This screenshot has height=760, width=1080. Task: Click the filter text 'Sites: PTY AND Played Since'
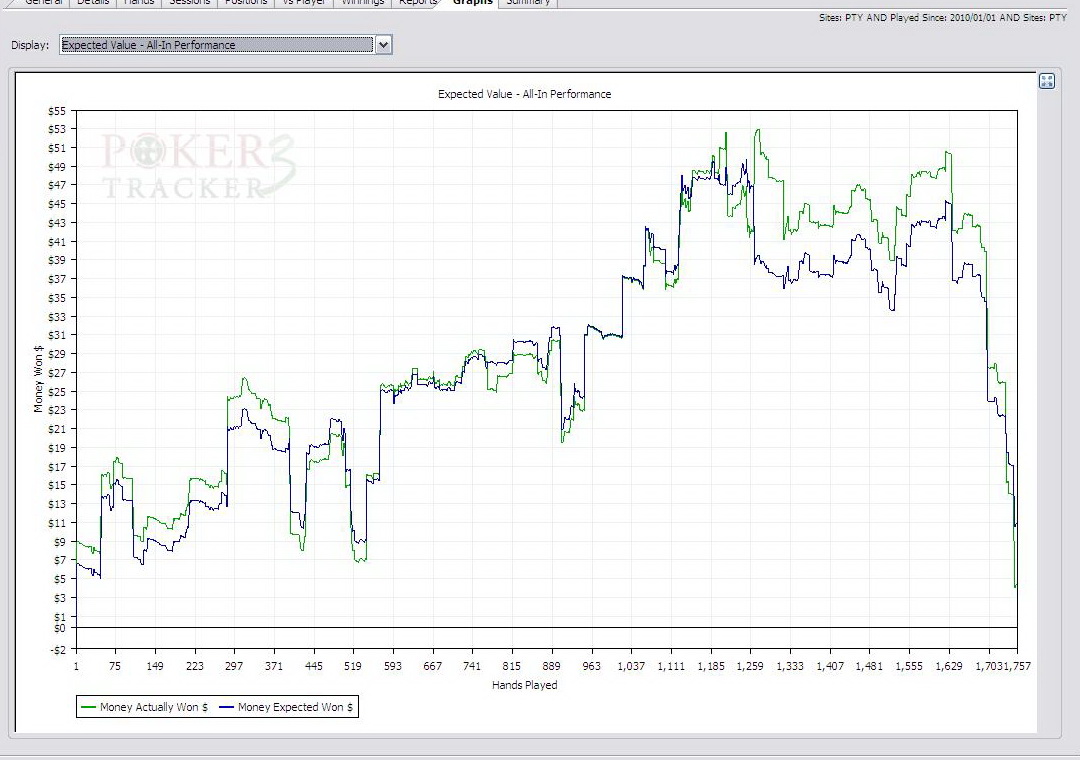coord(883,18)
